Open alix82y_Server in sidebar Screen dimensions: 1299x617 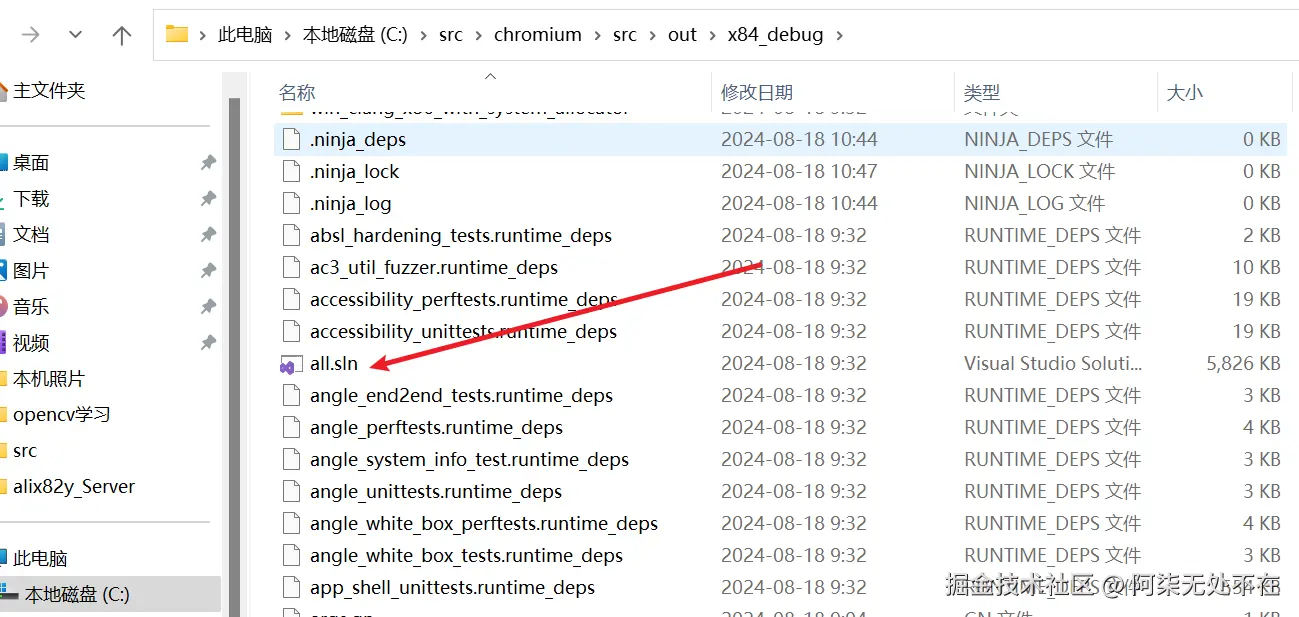pos(73,487)
